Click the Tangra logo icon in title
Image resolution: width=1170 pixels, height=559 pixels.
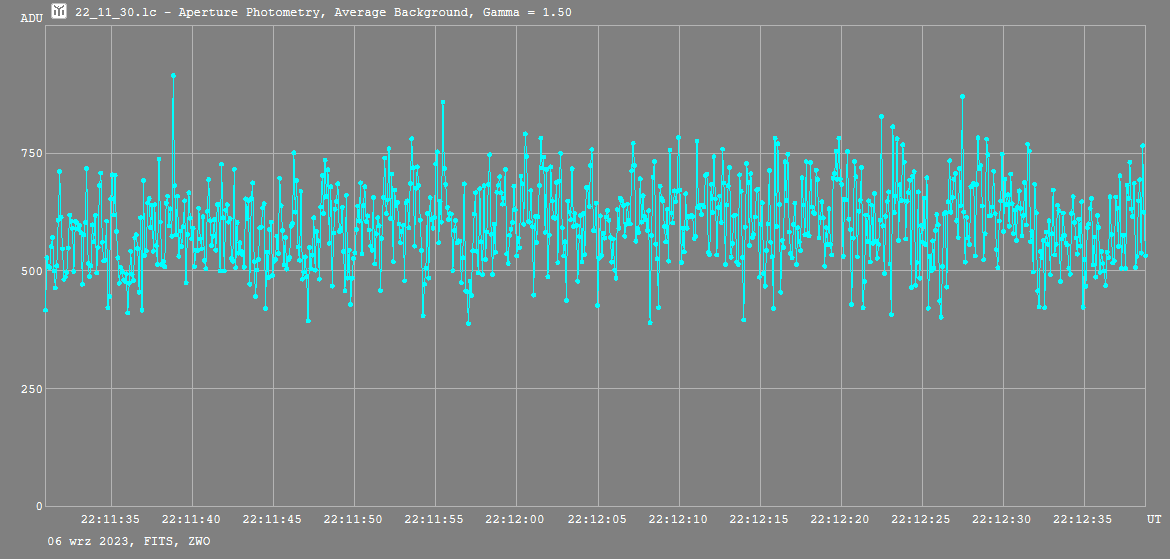tap(59, 11)
